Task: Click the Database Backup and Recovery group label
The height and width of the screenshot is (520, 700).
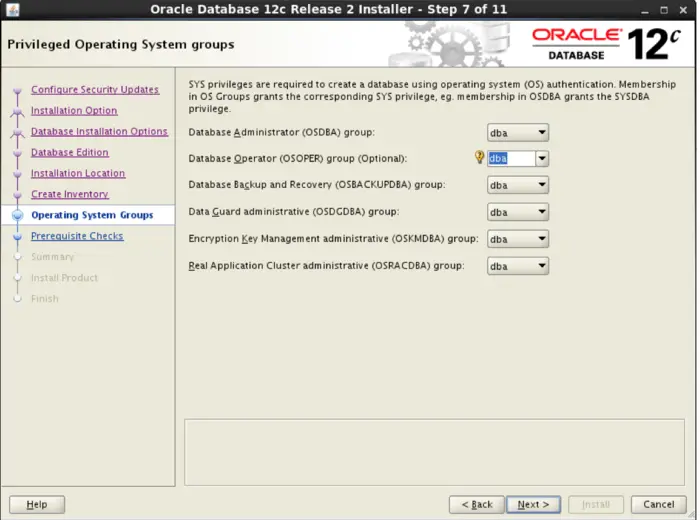Action: pos(317,185)
